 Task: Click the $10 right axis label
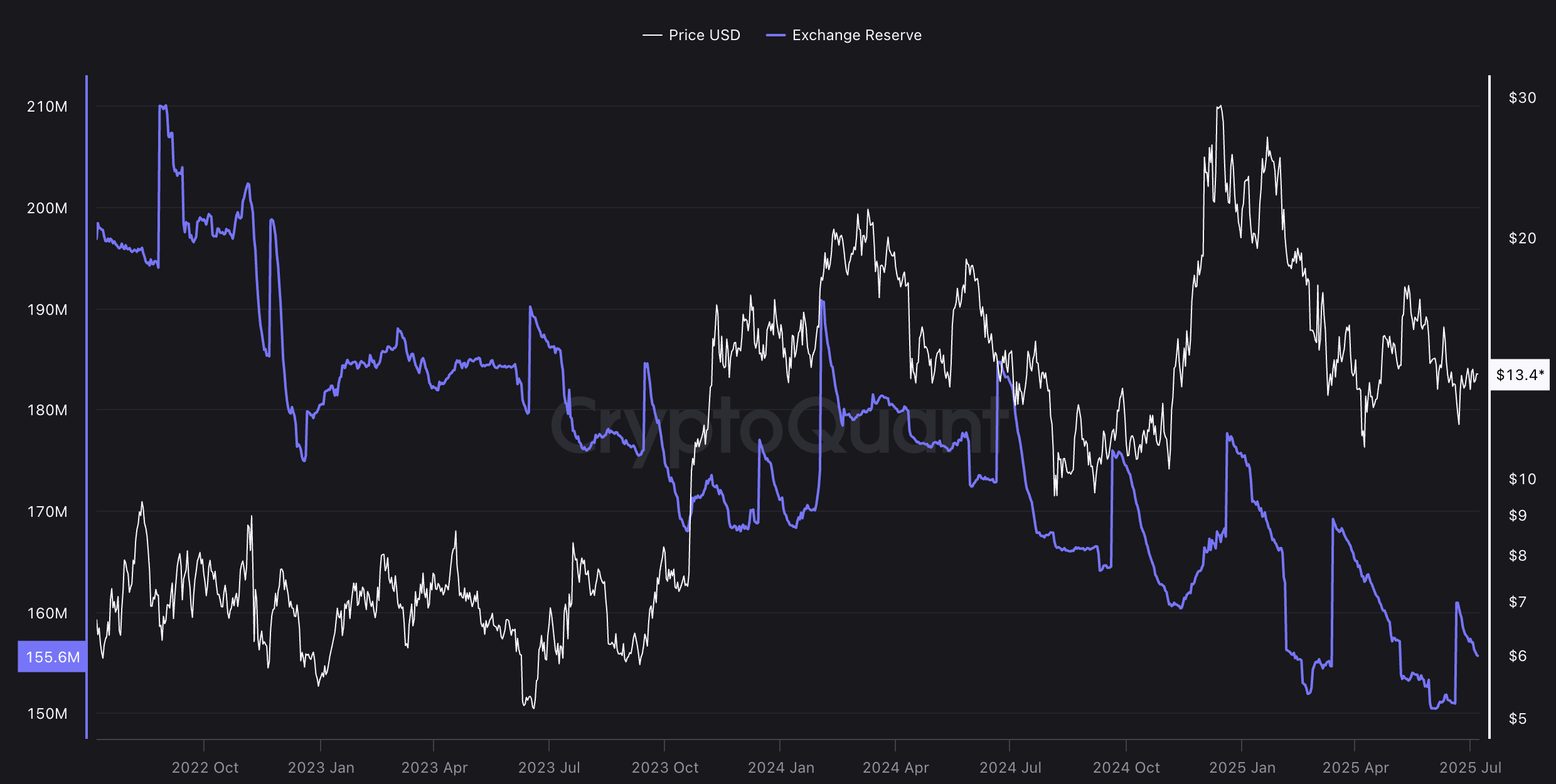(x=1523, y=479)
